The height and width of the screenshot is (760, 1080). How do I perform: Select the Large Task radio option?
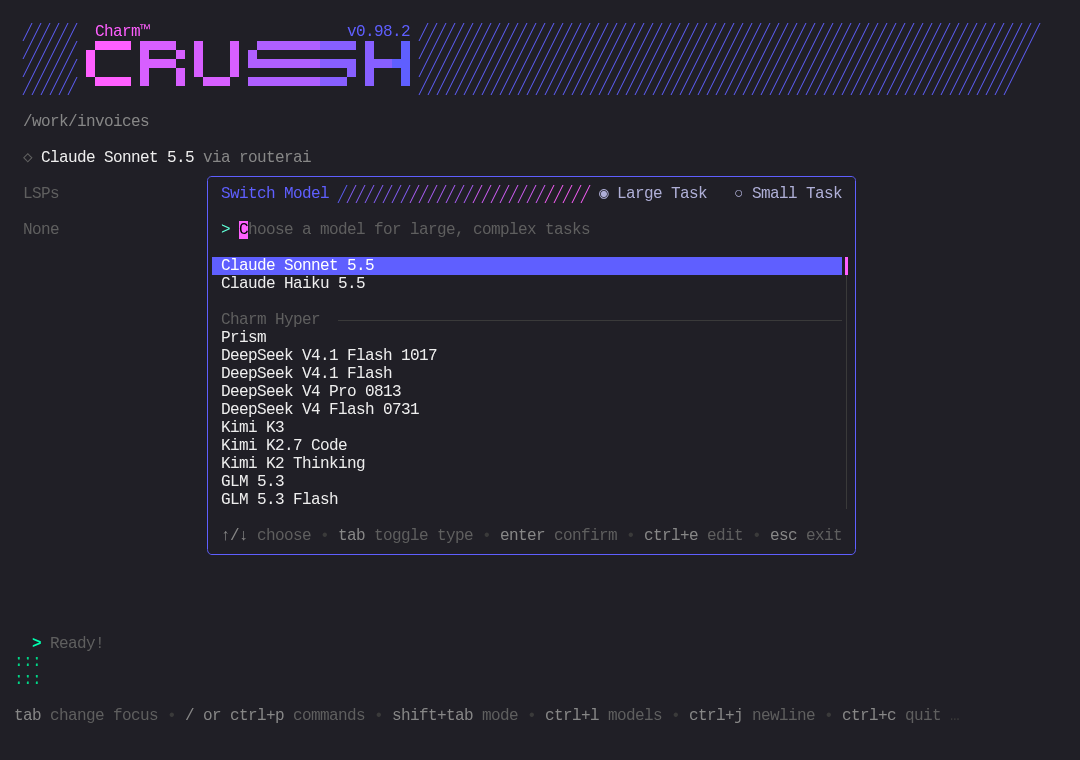[x=653, y=193]
